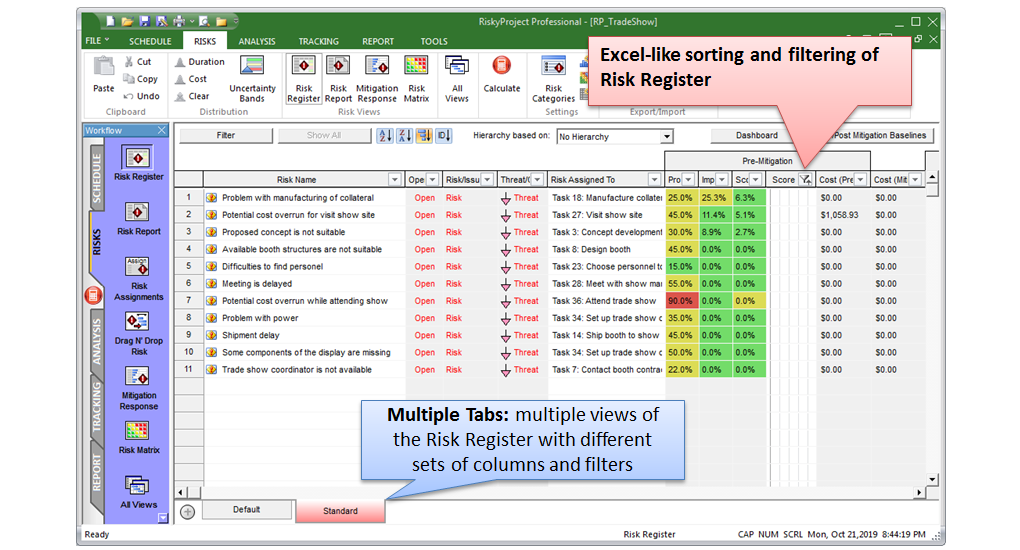Viewport: 1020px width, 550px height.
Task: Click the Dashboard button
Action: (757, 135)
